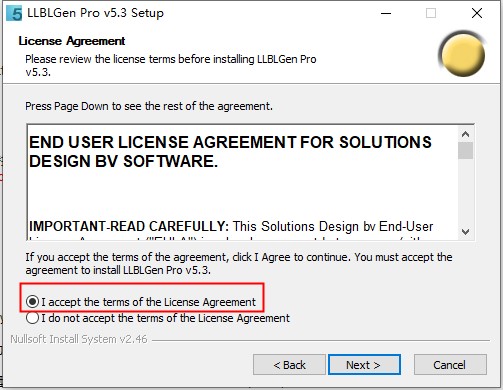The width and height of the screenshot is (503, 390).
Task: Cancel the LLBLGen Pro installation
Action: (x=450, y=365)
